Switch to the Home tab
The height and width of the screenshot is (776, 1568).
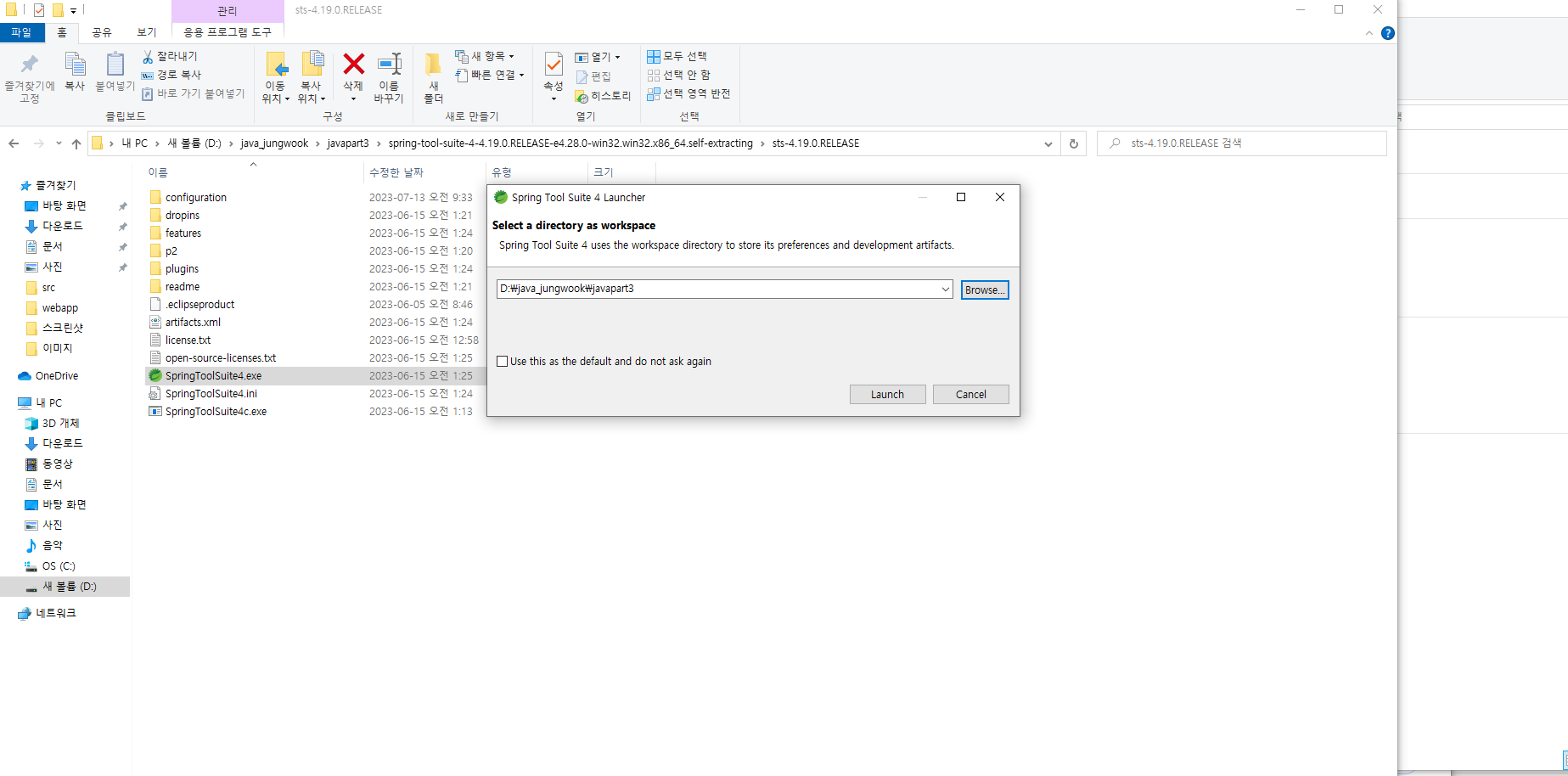[x=61, y=32]
